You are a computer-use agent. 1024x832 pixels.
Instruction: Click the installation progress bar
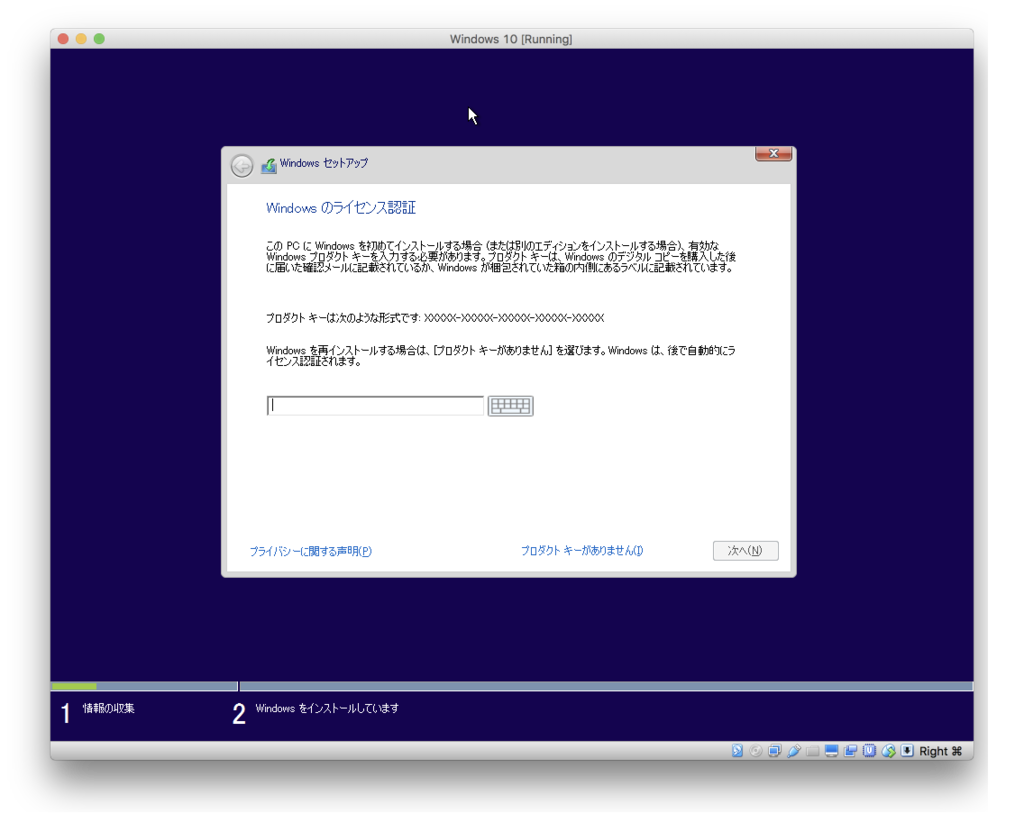[x=512, y=686]
